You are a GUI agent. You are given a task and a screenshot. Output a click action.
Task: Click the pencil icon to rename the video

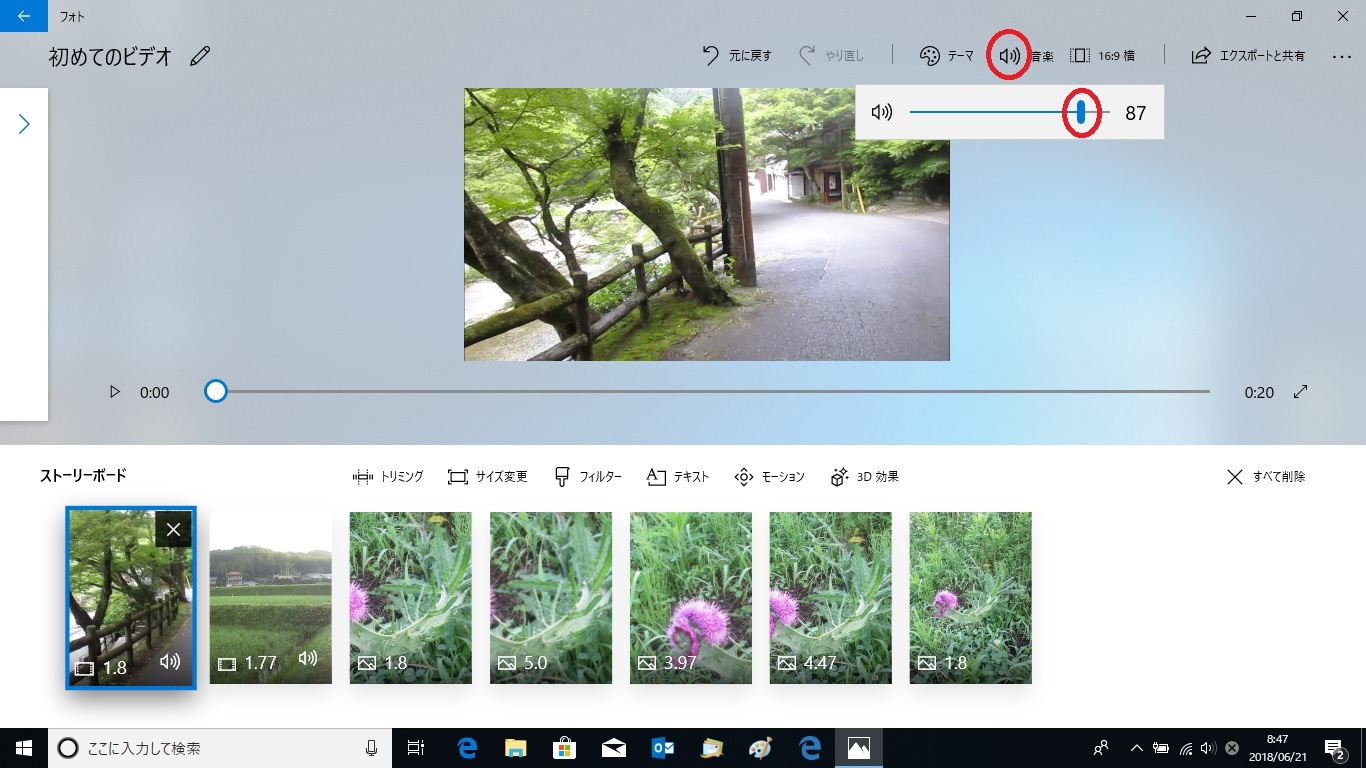(201, 56)
